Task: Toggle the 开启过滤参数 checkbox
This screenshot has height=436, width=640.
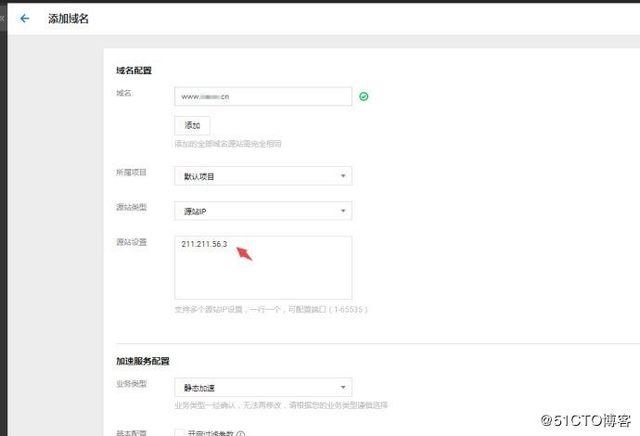Action: [180, 433]
